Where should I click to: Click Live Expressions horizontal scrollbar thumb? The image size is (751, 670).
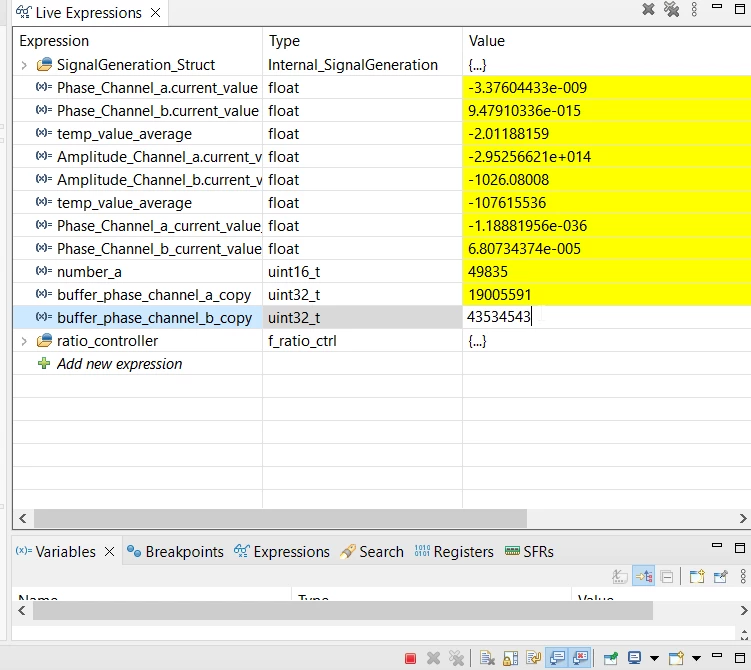point(280,519)
